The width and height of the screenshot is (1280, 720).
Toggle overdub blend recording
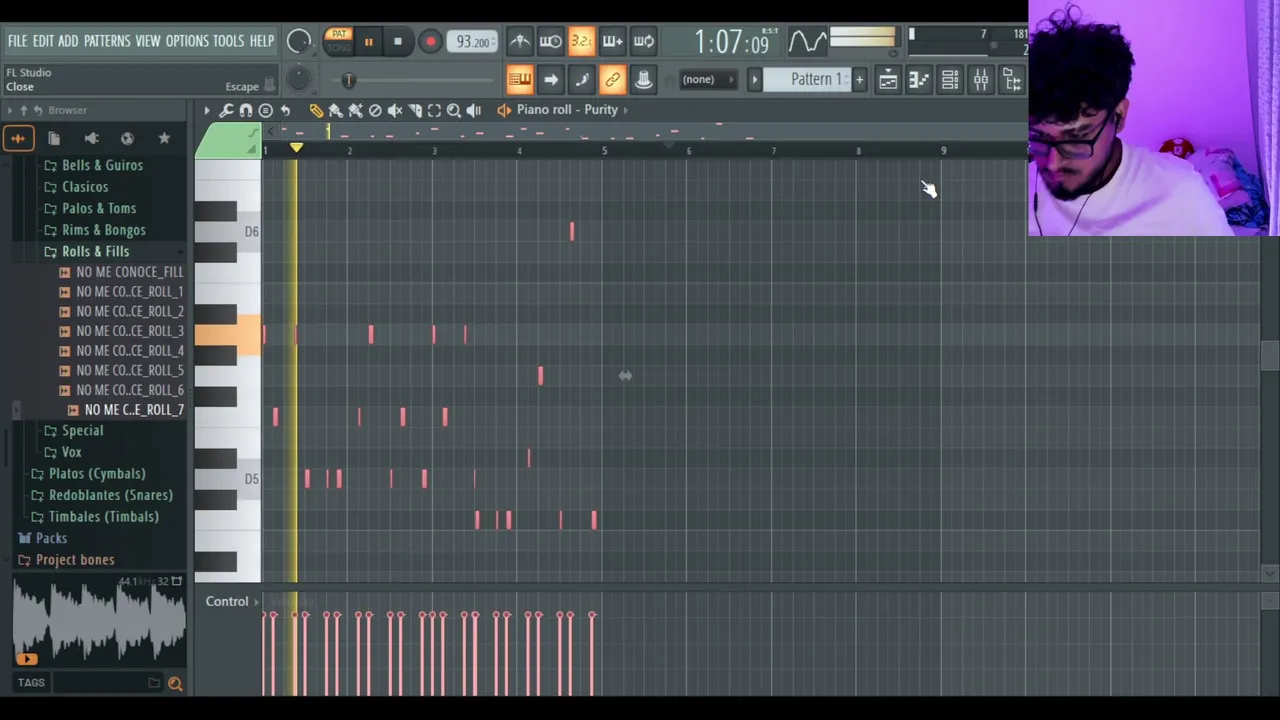612,41
